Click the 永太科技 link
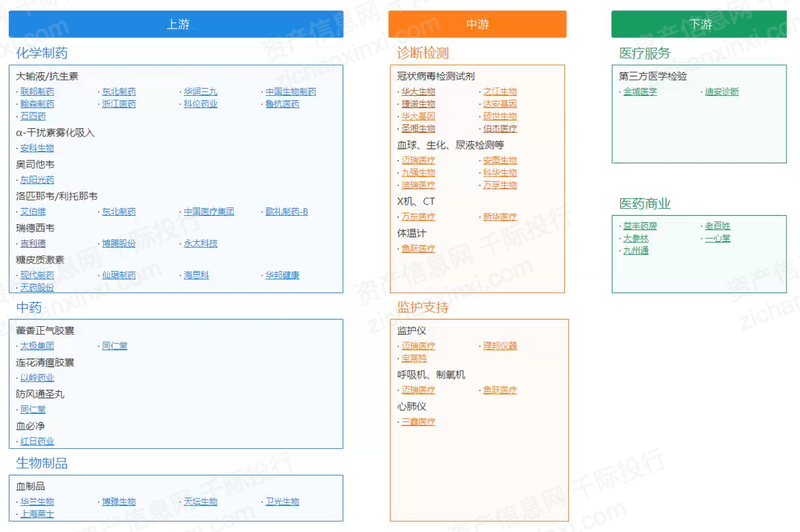Viewport: 800px width, 532px height. point(201,243)
